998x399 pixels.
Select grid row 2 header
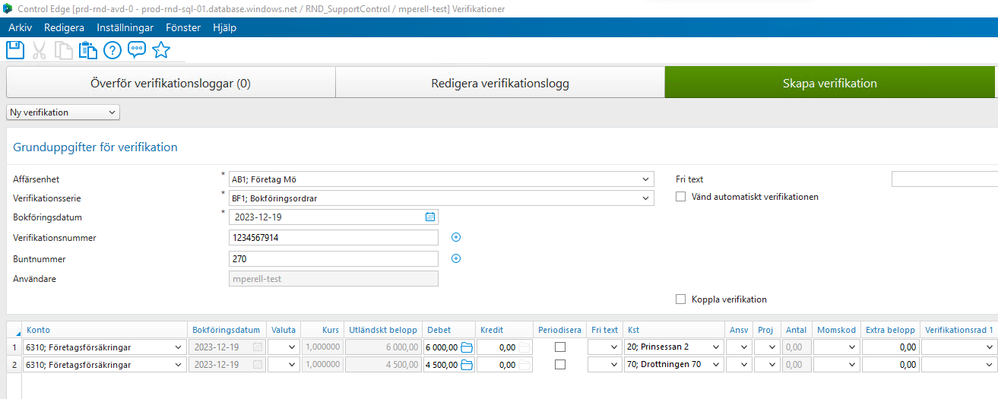tap(14, 365)
